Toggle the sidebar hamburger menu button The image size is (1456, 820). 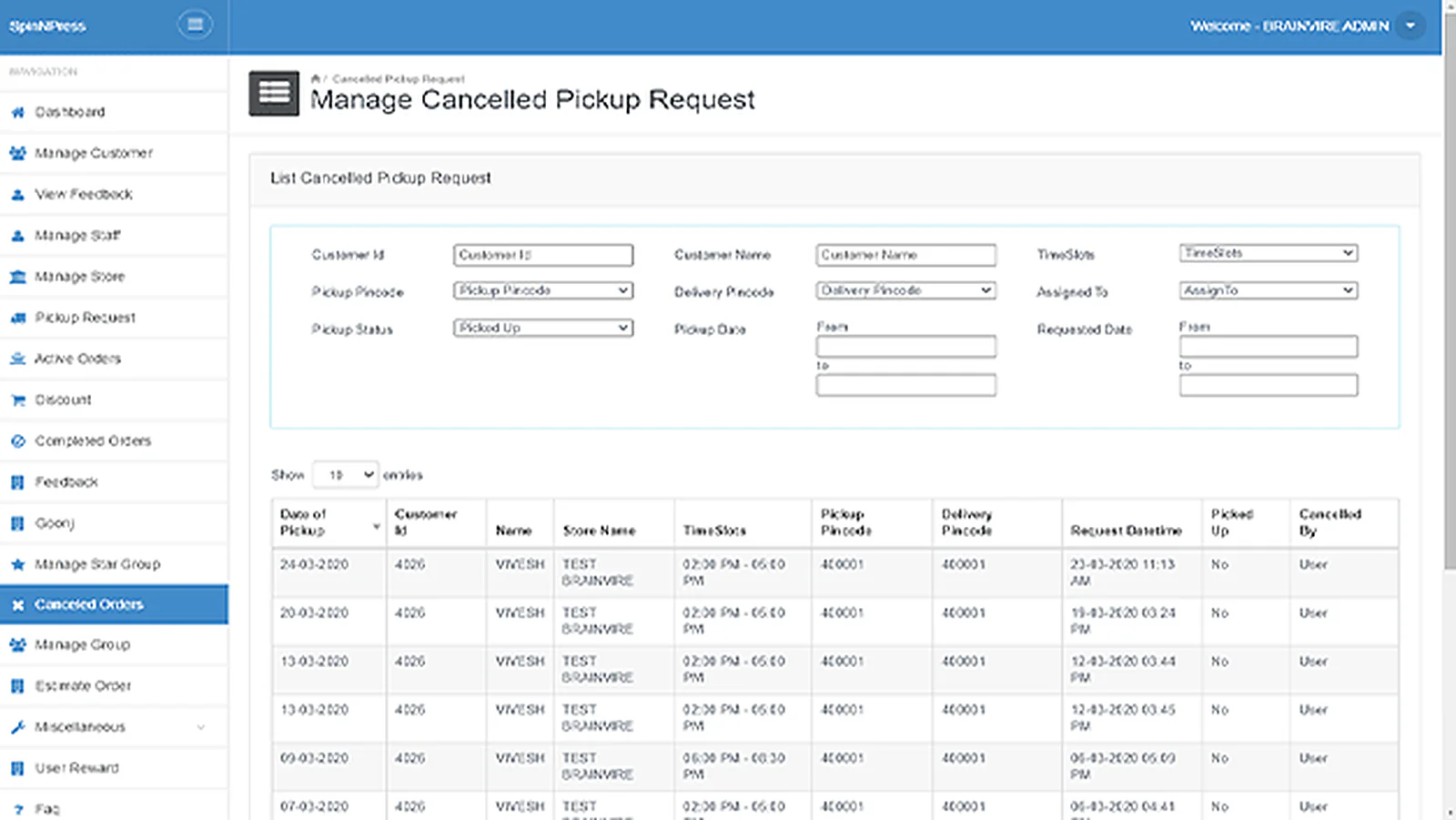pos(195,25)
